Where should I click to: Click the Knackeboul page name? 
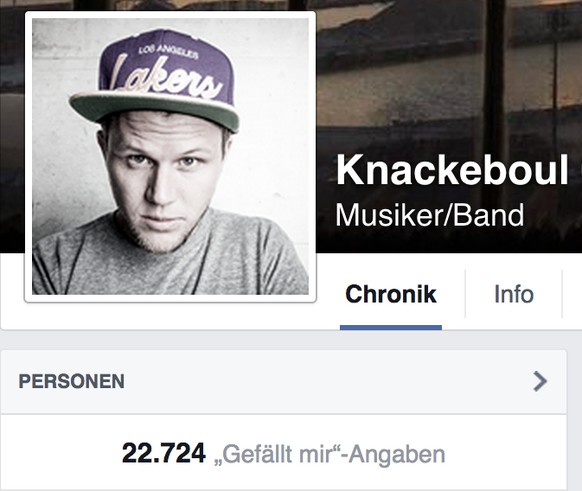pos(452,170)
